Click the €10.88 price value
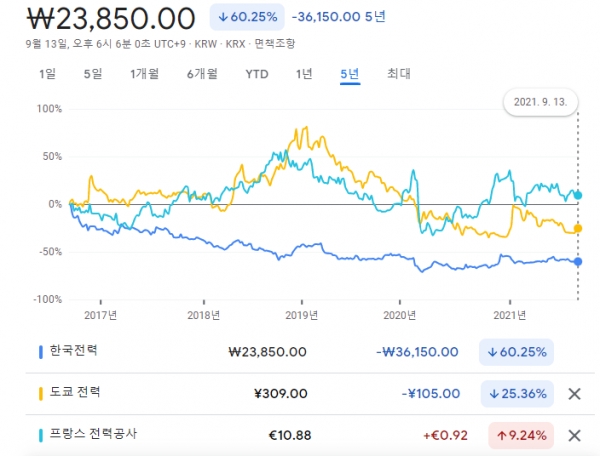The width and height of the screenshot is (600, 456). tap(290, 435)
